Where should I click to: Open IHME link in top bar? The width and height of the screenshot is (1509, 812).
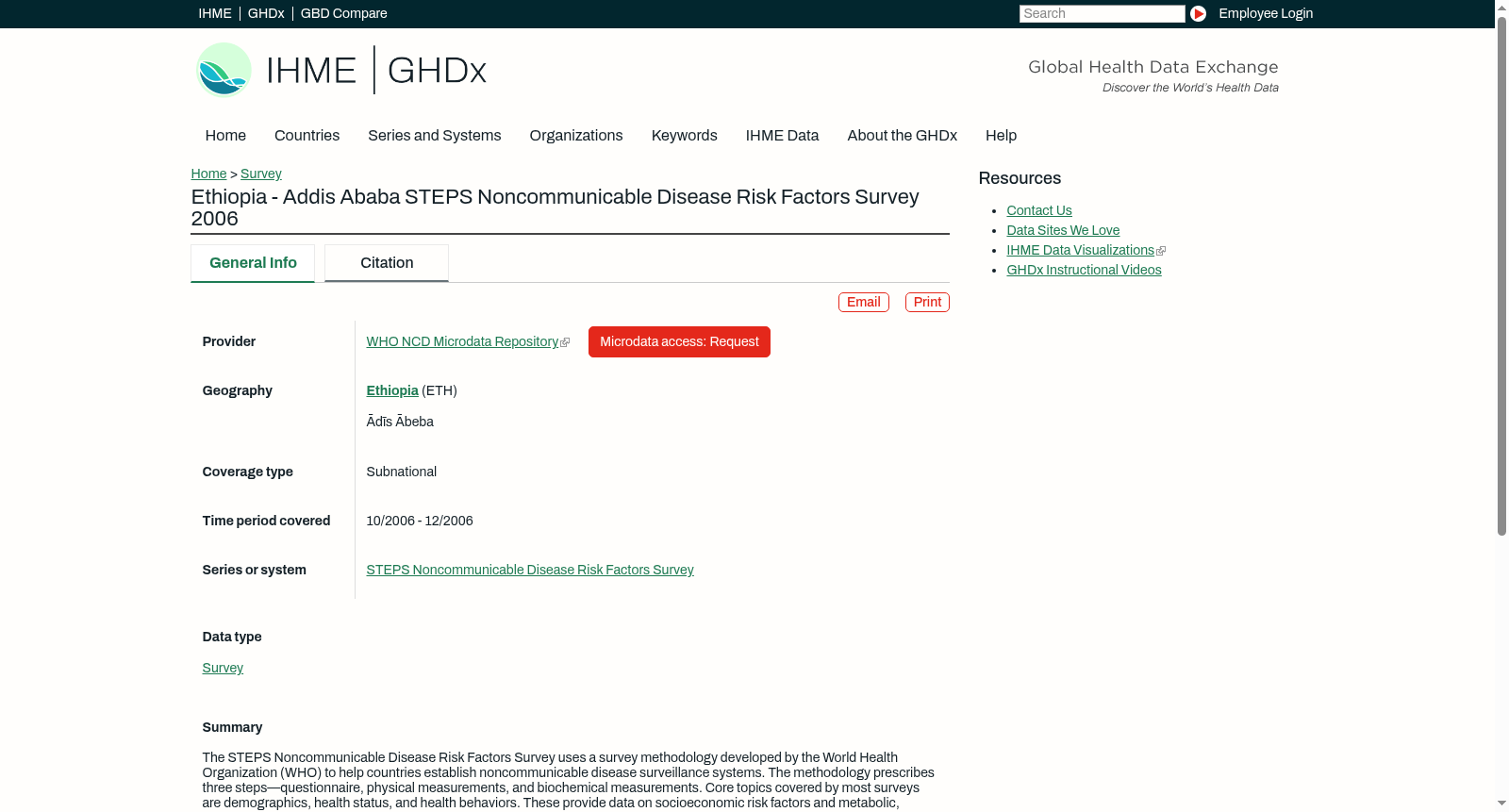coord(215,13)
